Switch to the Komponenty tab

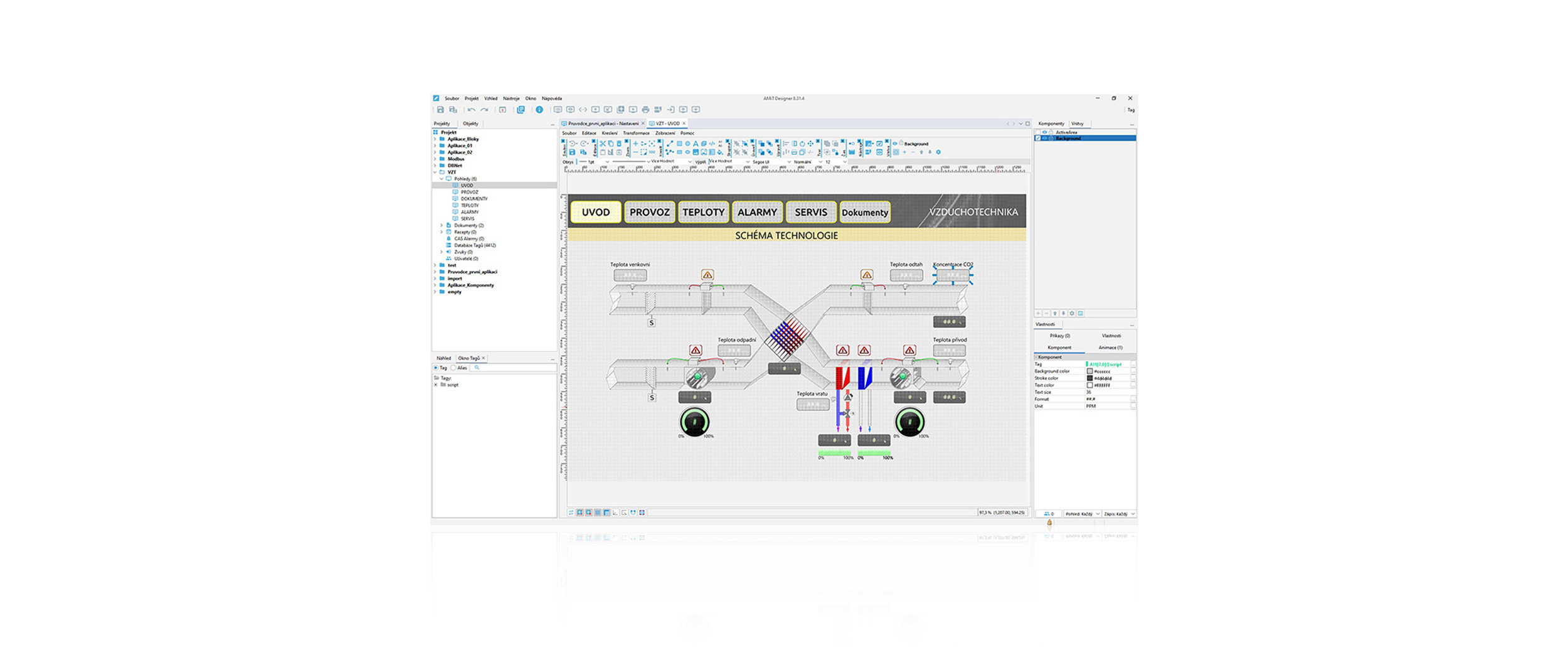(1051, 124)
